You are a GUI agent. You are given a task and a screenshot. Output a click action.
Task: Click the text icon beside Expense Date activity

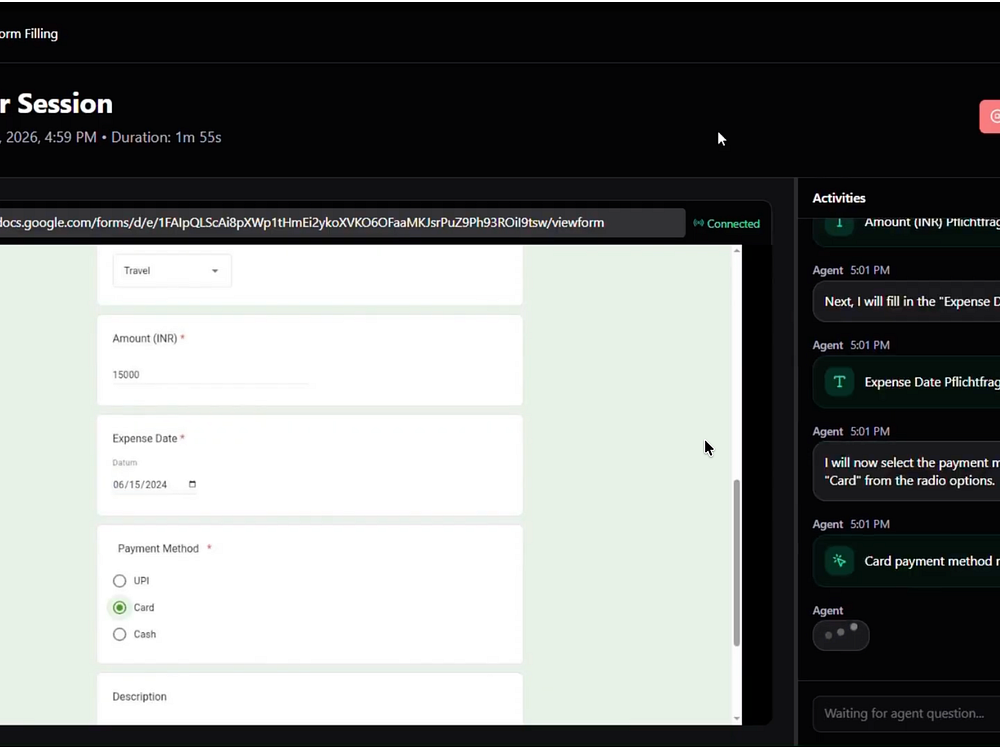[x=839, y=382]
